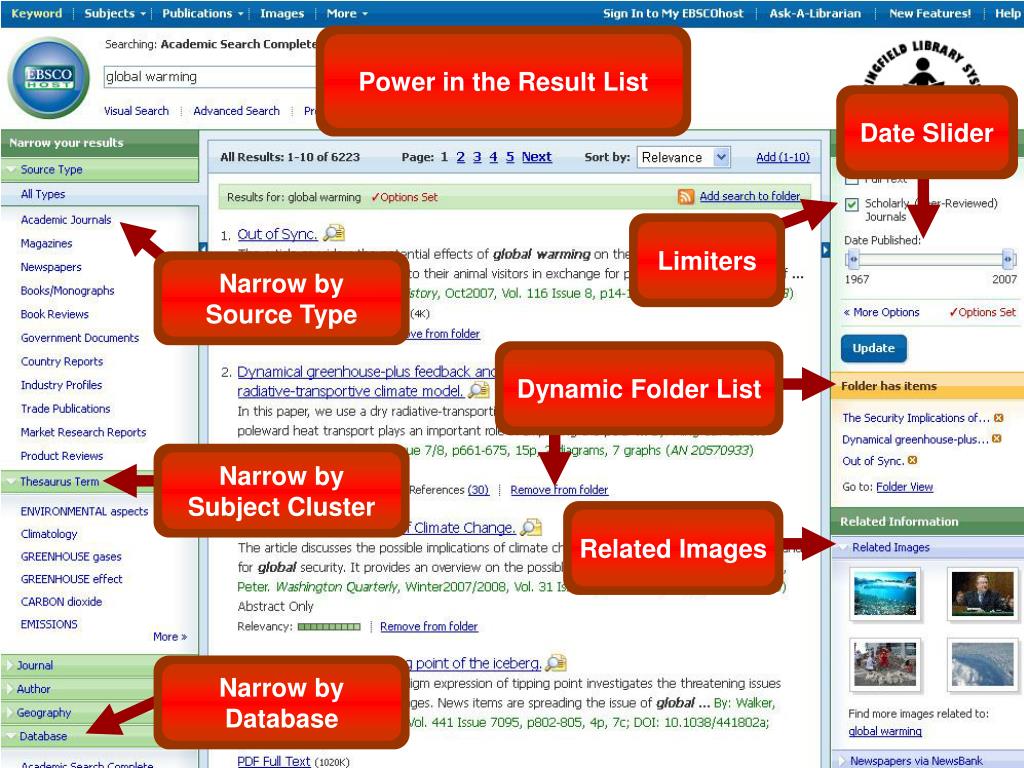
Task: Click the Update button
Action: point(873,348)
